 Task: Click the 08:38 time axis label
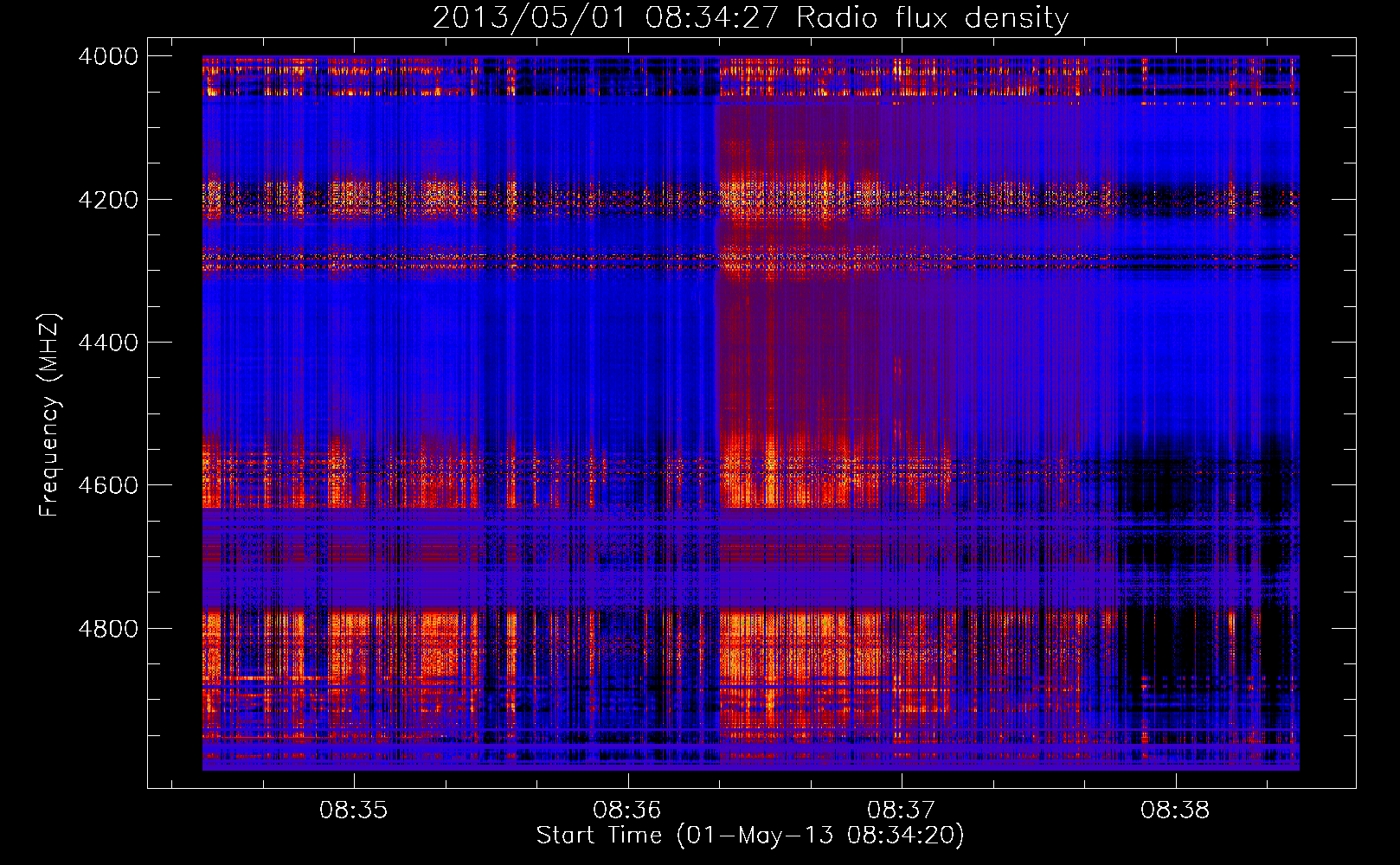pyautogui.click(x=1175, y=811)
